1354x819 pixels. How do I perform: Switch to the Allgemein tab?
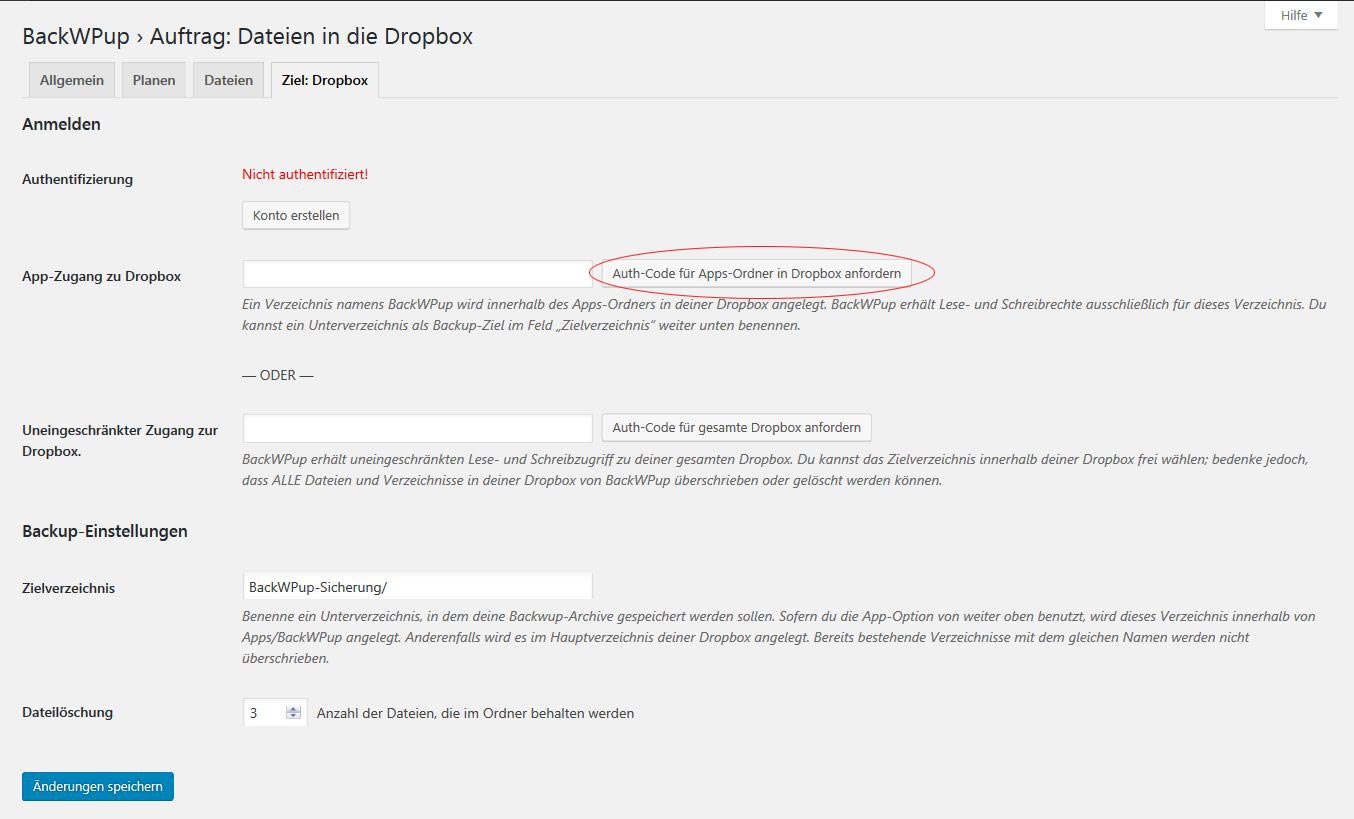(x=72, y=80)
